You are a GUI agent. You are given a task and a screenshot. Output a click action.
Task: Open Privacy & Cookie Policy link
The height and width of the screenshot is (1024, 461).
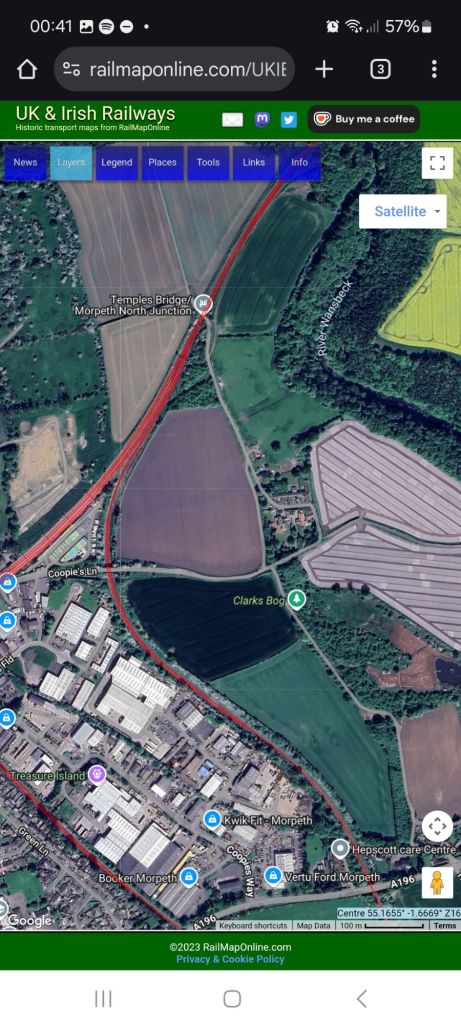(230, 959)
